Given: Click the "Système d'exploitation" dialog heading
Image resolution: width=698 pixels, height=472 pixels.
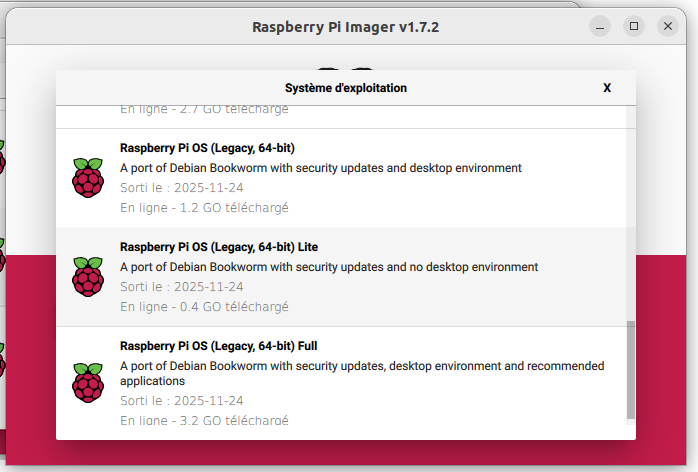Looking at the screenshot, I should 346,88.
